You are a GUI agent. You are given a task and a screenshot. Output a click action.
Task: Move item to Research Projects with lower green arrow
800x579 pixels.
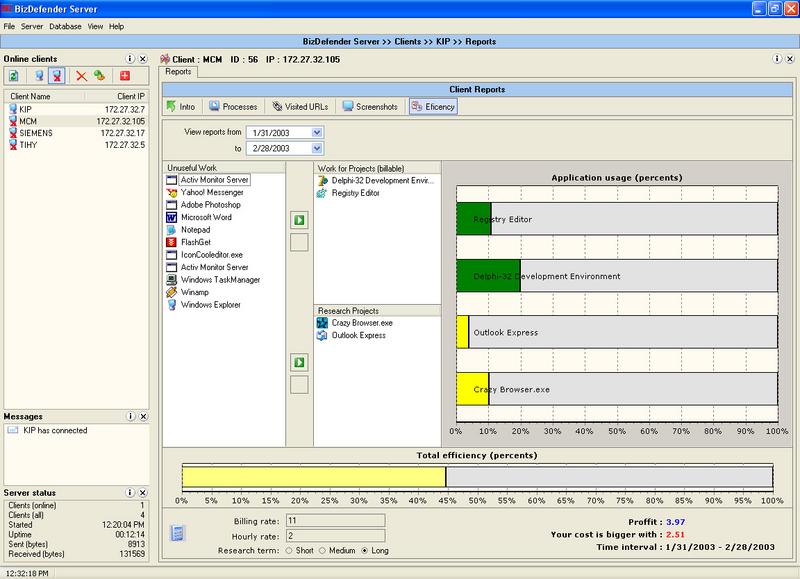click(299, 362)
